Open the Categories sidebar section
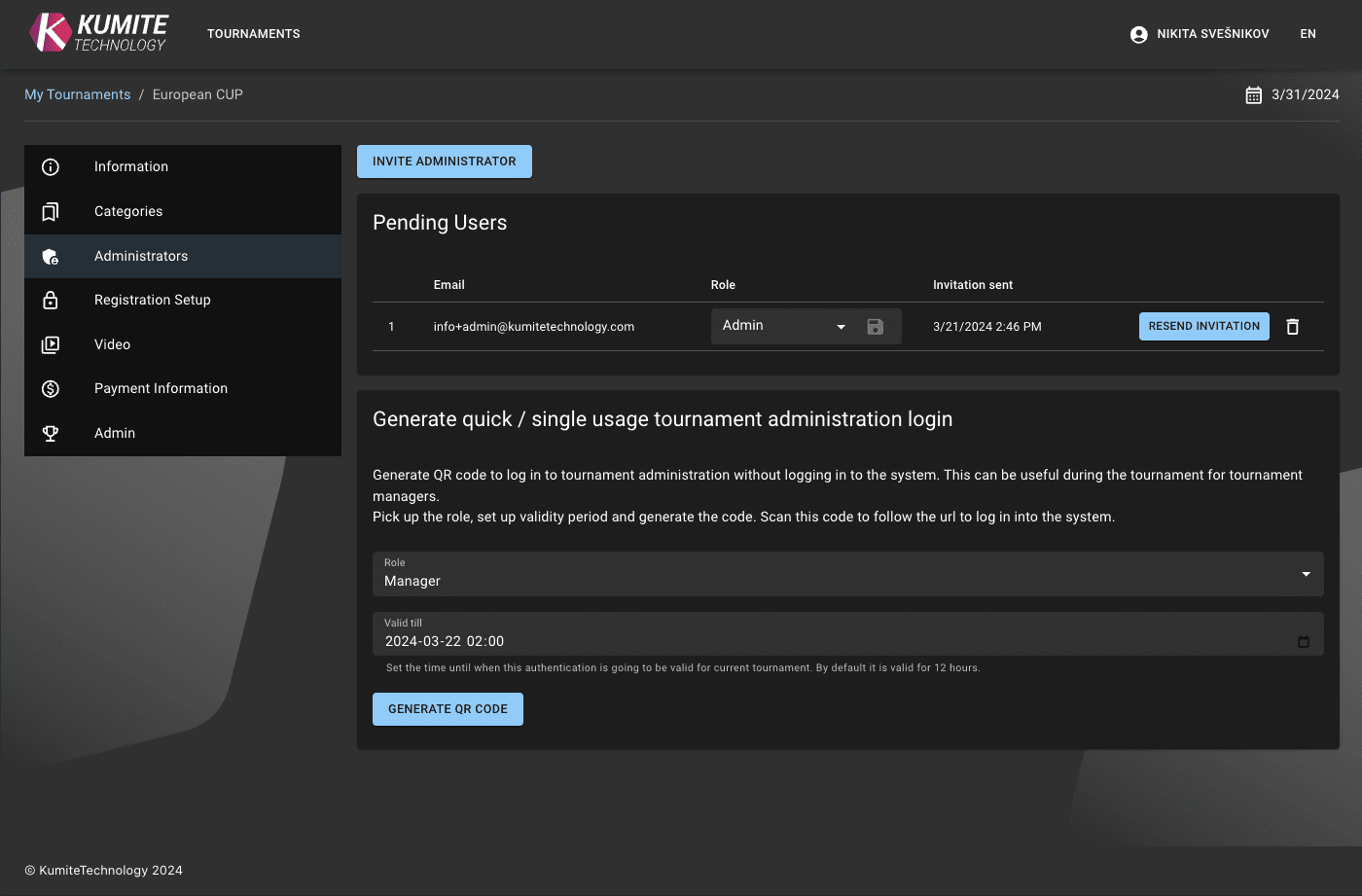The width and height of the screenshot is (1362, 896). (x=128, y=212)
